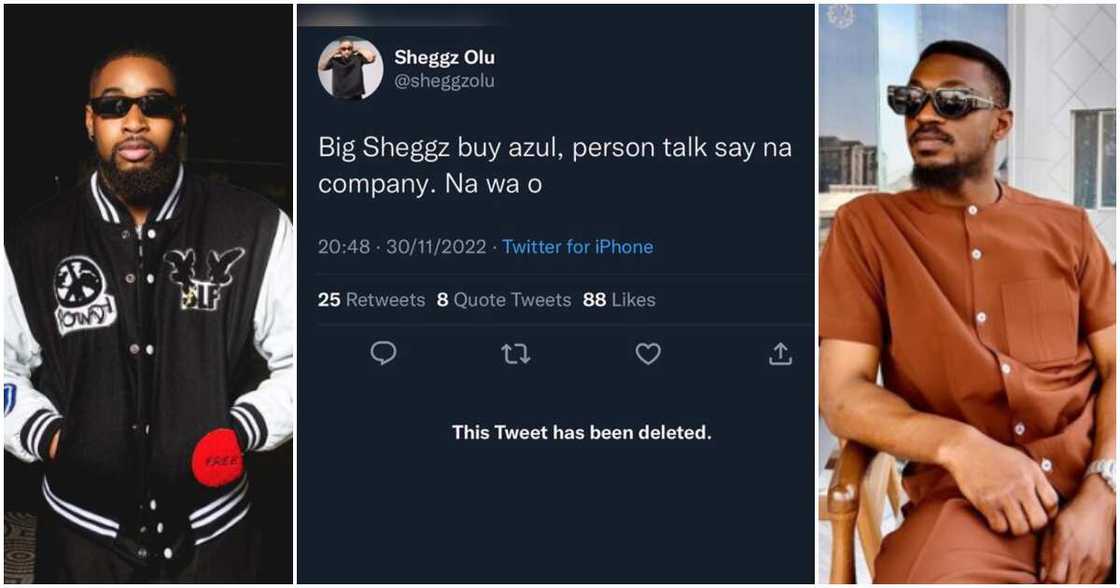Open the 88 Likes list
The image size is (1120, 588).
pyautogui.click(x=619, y=299)
